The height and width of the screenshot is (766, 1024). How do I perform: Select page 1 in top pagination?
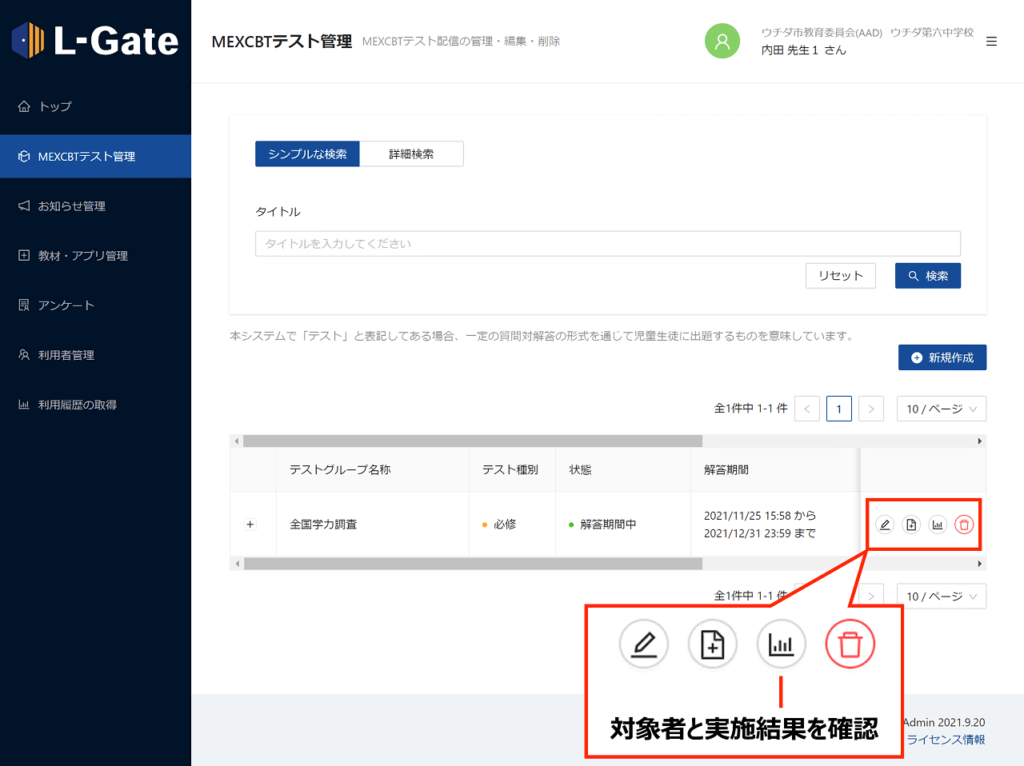[x=839, y=409]
